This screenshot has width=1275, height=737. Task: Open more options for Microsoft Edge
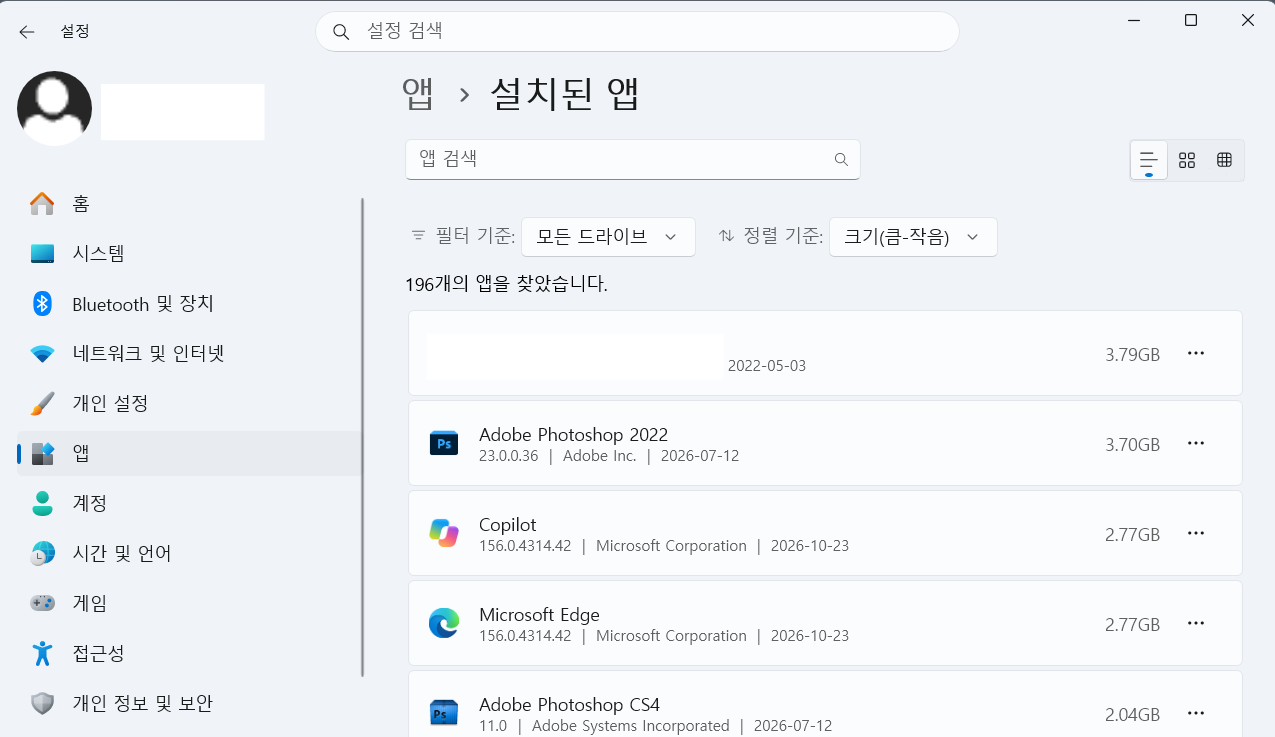(x=1195, y=624)
